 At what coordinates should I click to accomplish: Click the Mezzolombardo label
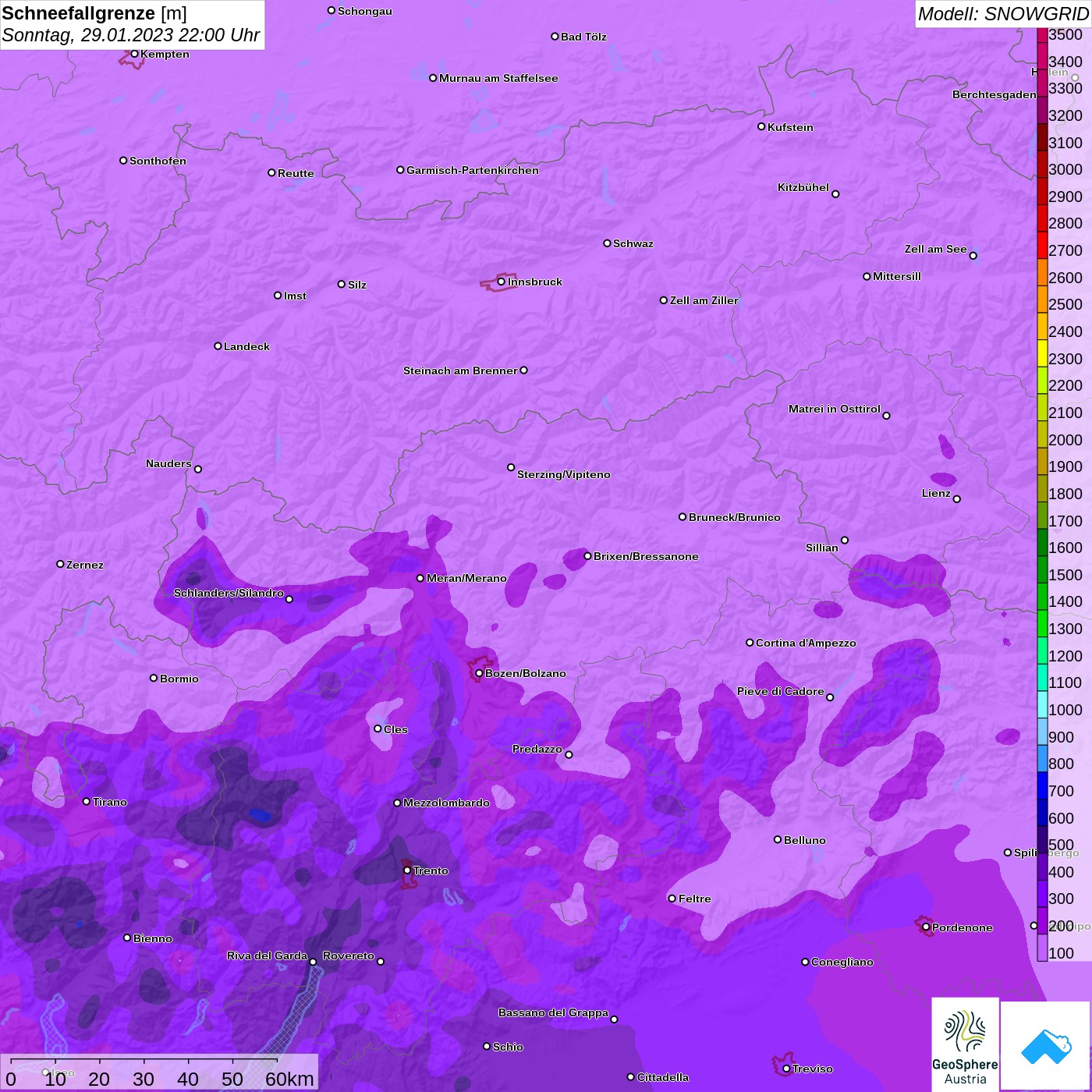click(446, 803)
